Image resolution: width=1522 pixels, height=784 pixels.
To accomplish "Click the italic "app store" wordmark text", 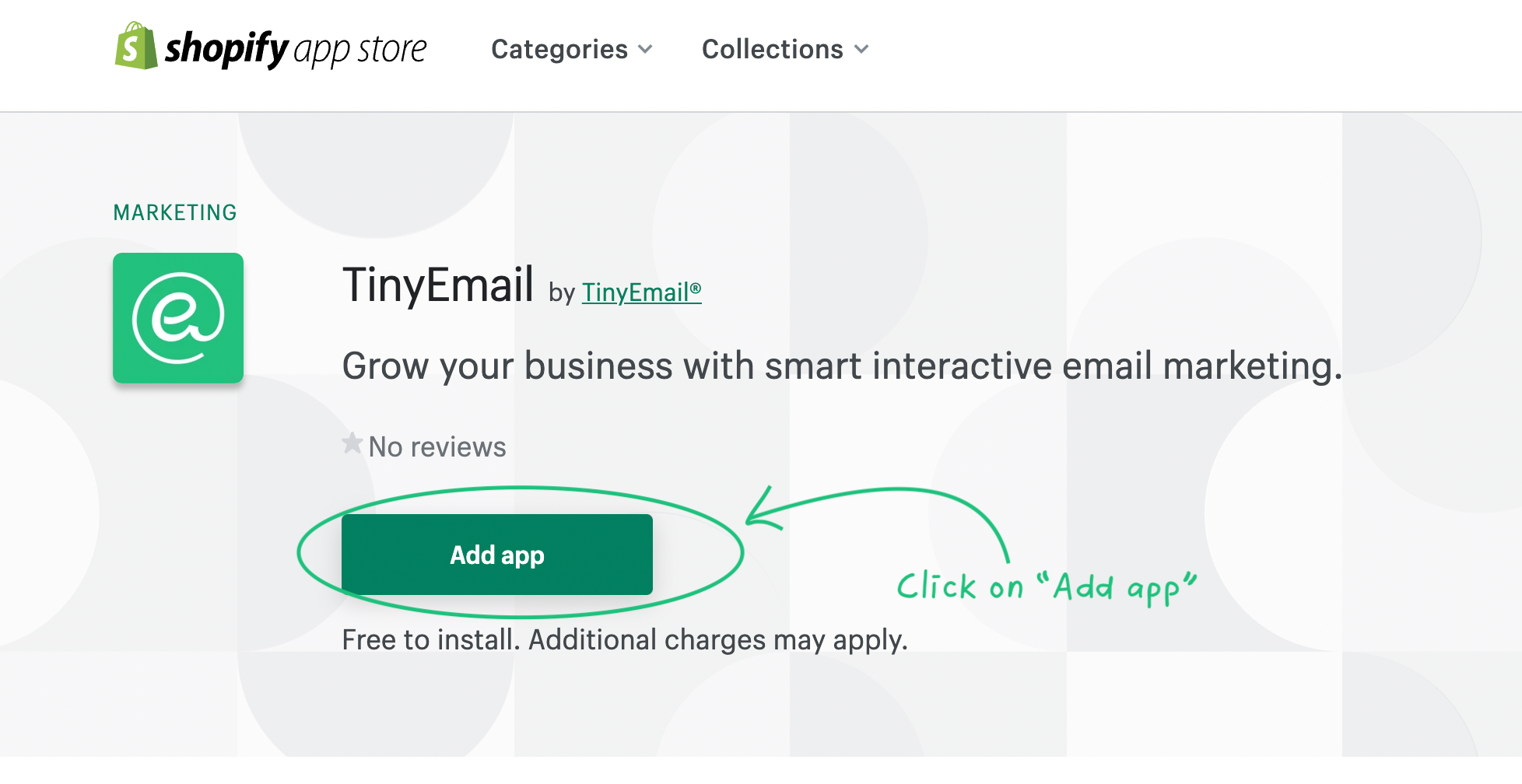I will coord(360,51).
